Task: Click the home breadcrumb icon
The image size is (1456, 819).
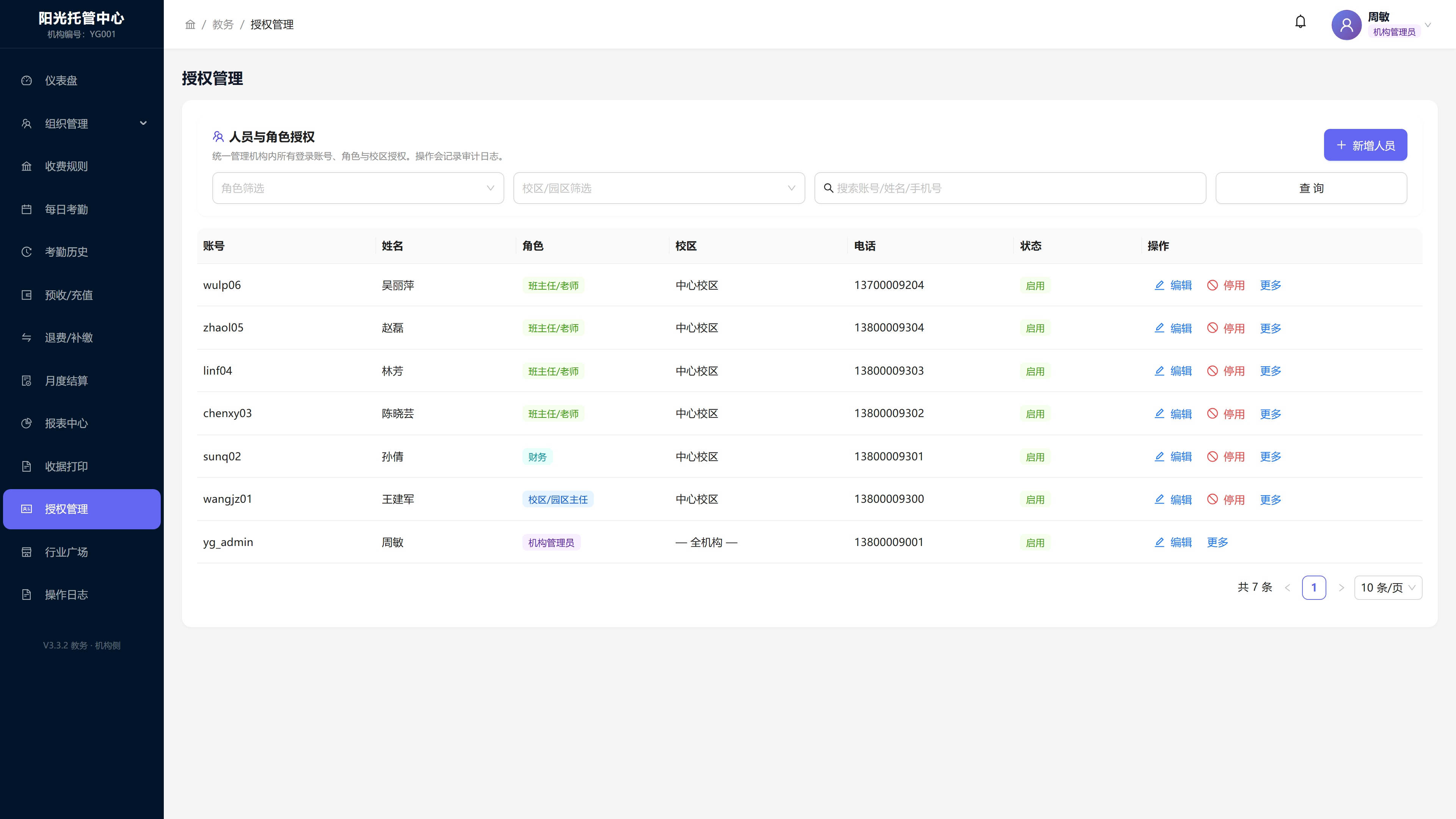Action: pos(190,24)
